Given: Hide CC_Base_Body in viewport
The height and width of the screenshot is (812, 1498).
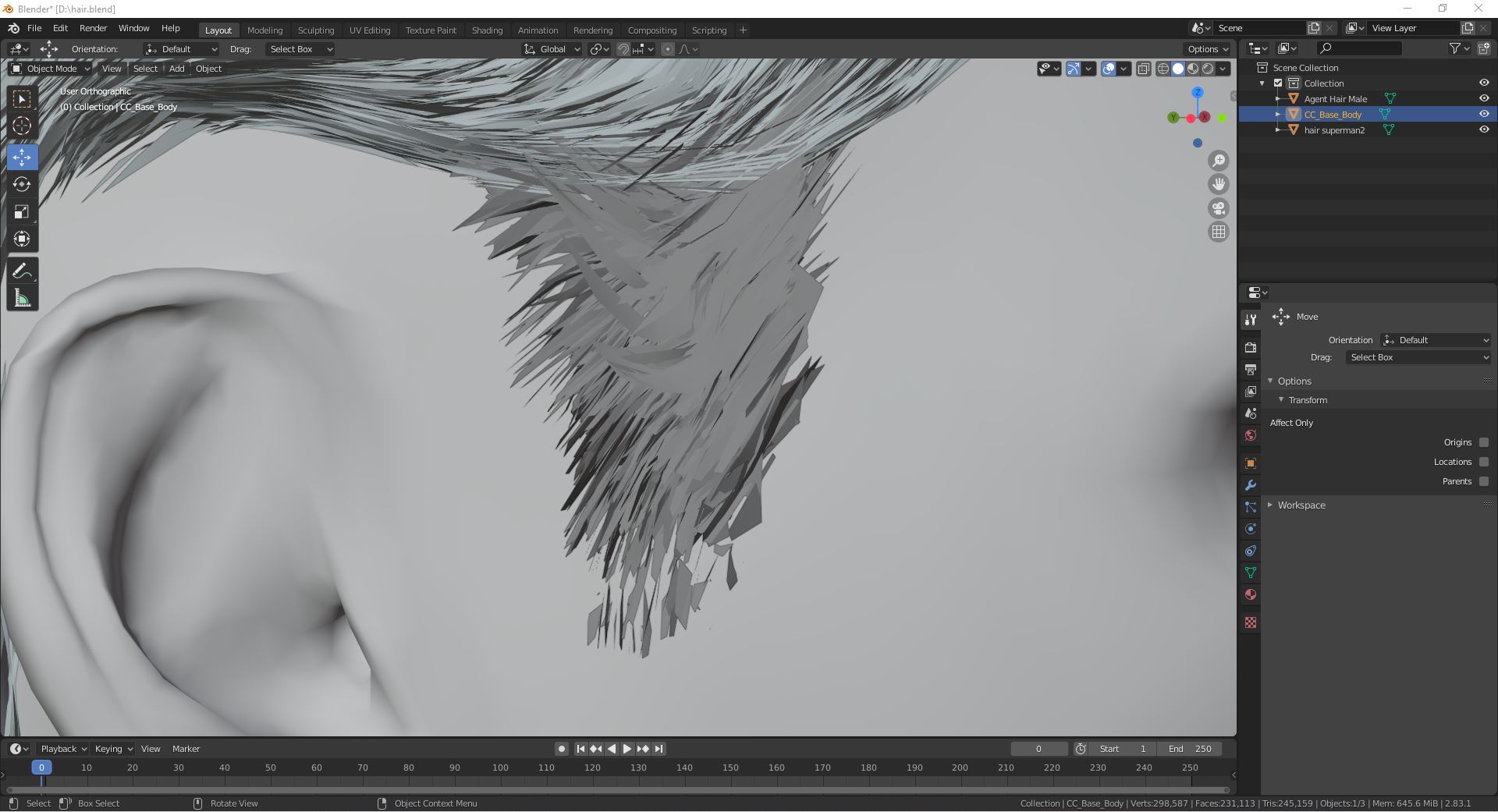Looking at the screenshot, I should tap(1484, 114).
